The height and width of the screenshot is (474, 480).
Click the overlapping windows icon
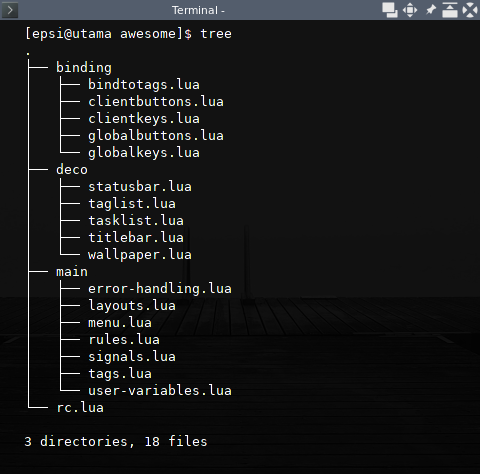tap(390, 10)
